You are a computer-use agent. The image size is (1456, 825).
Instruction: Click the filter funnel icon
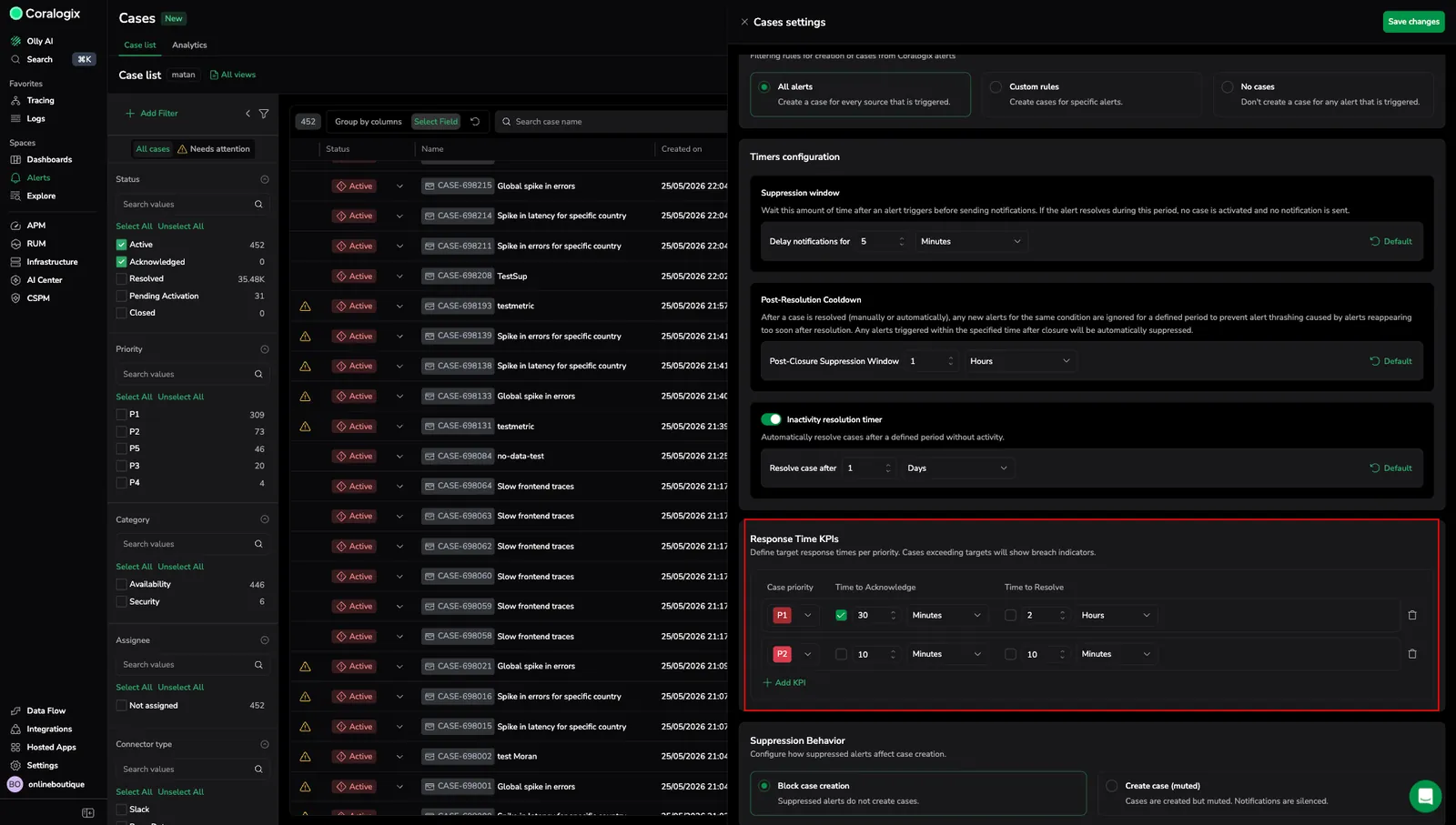point(264,114)
